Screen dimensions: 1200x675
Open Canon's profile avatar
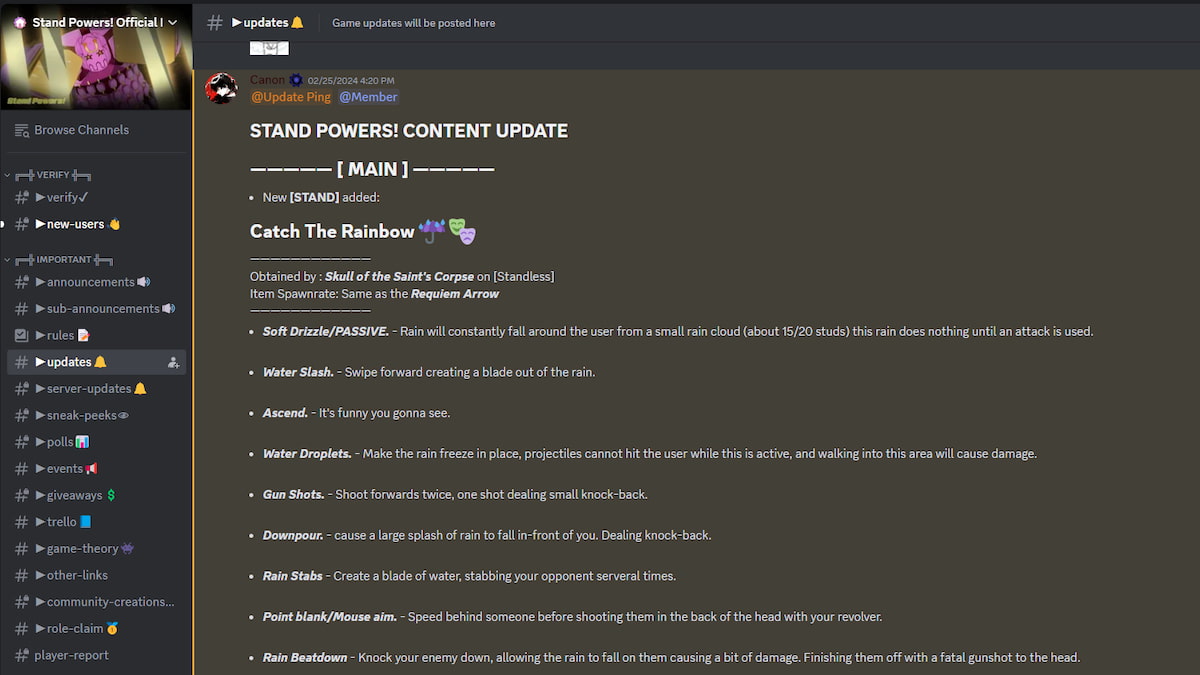(x=221, y=89)
